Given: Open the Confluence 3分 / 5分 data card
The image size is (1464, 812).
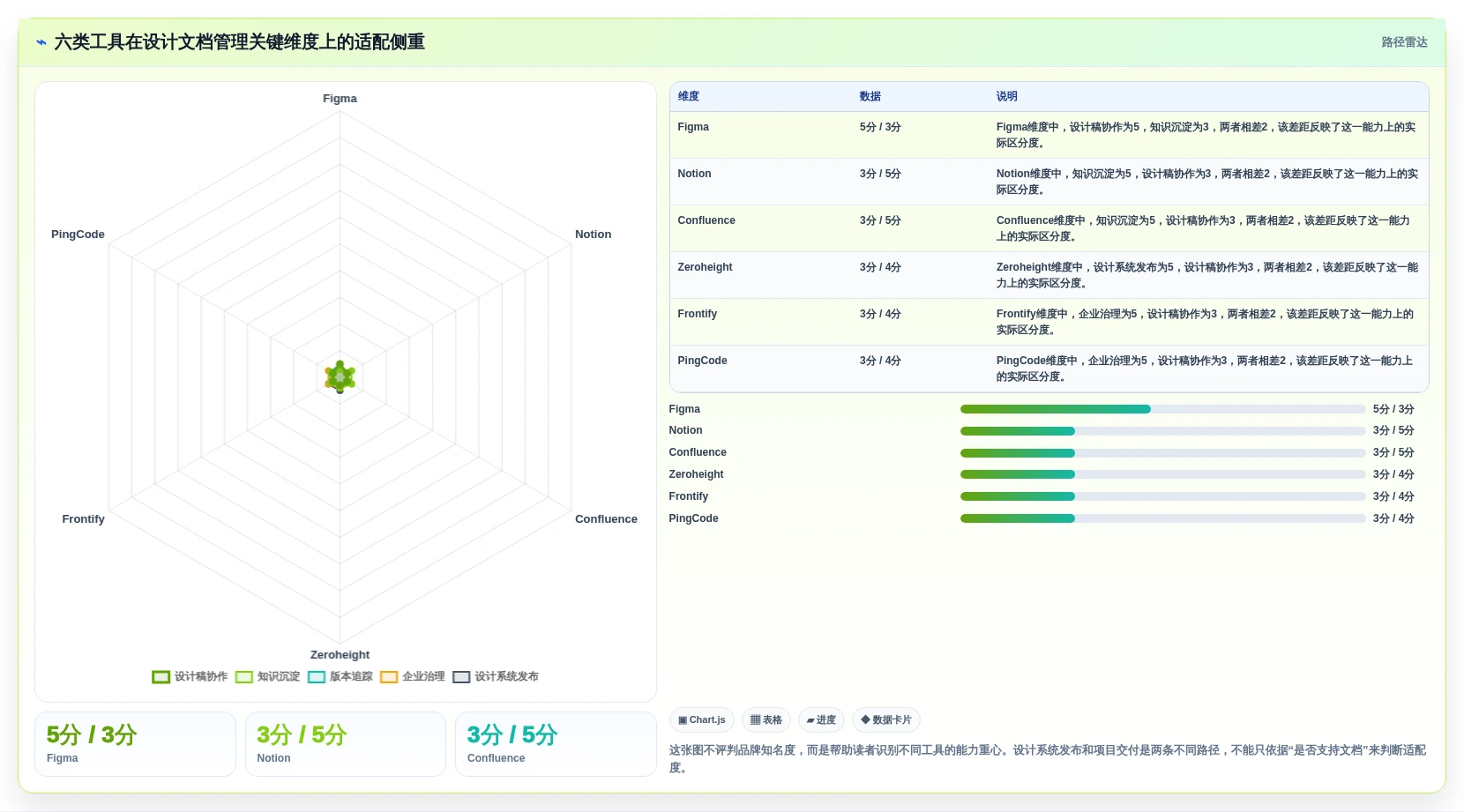Looking at the screenshot, I should click(556, 744).
